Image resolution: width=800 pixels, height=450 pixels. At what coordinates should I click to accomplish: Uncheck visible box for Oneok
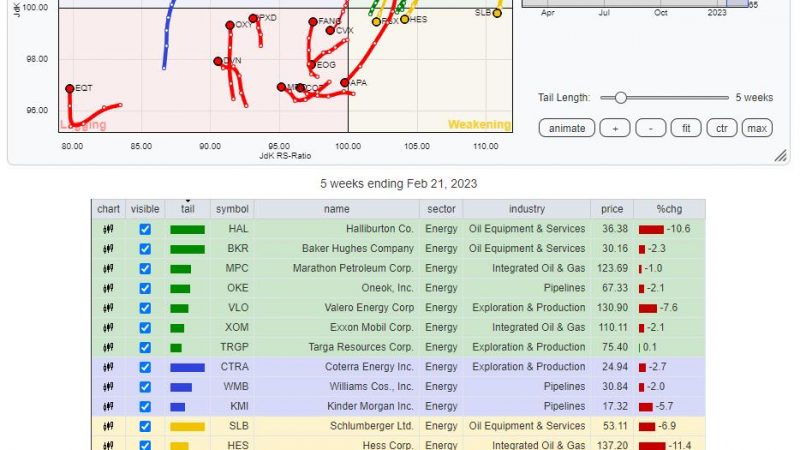tap(145, 288)
